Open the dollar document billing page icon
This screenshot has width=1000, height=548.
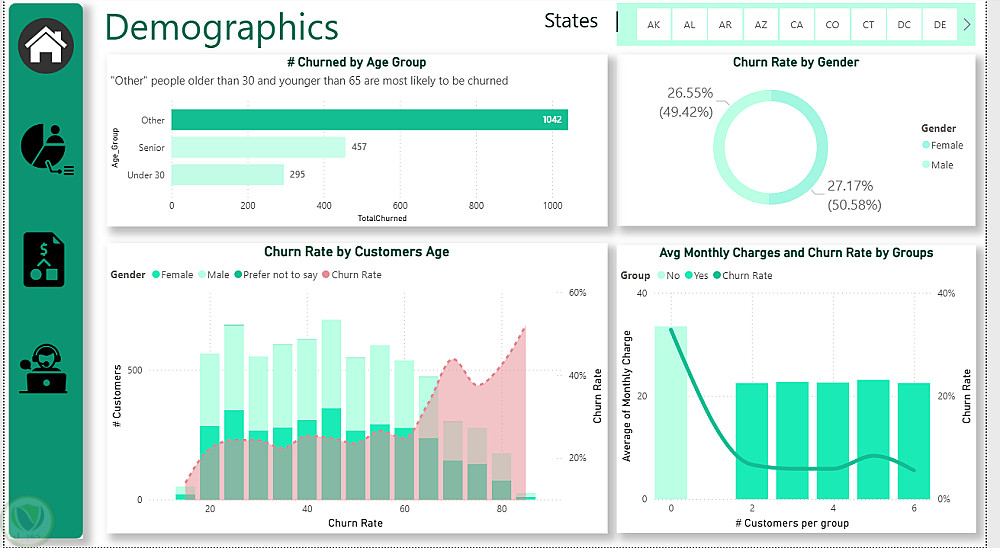[44, 259]
